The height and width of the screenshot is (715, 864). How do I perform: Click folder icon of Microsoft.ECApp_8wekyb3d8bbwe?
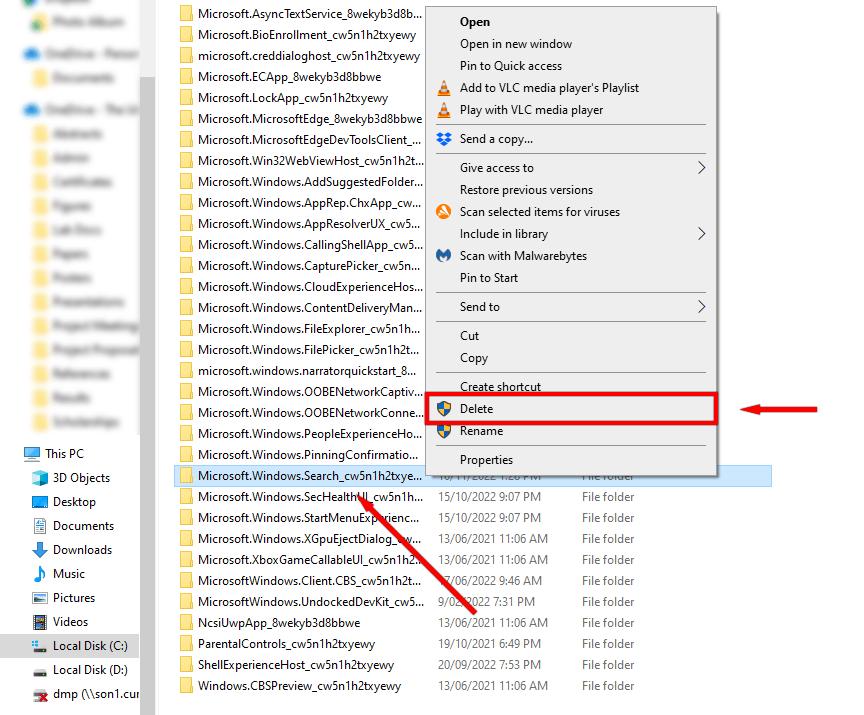click(186, 77)
